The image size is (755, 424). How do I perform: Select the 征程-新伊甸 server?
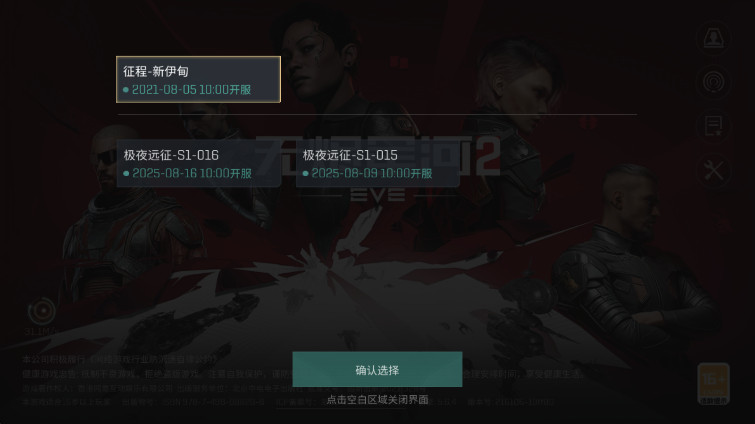coord(198,79)
